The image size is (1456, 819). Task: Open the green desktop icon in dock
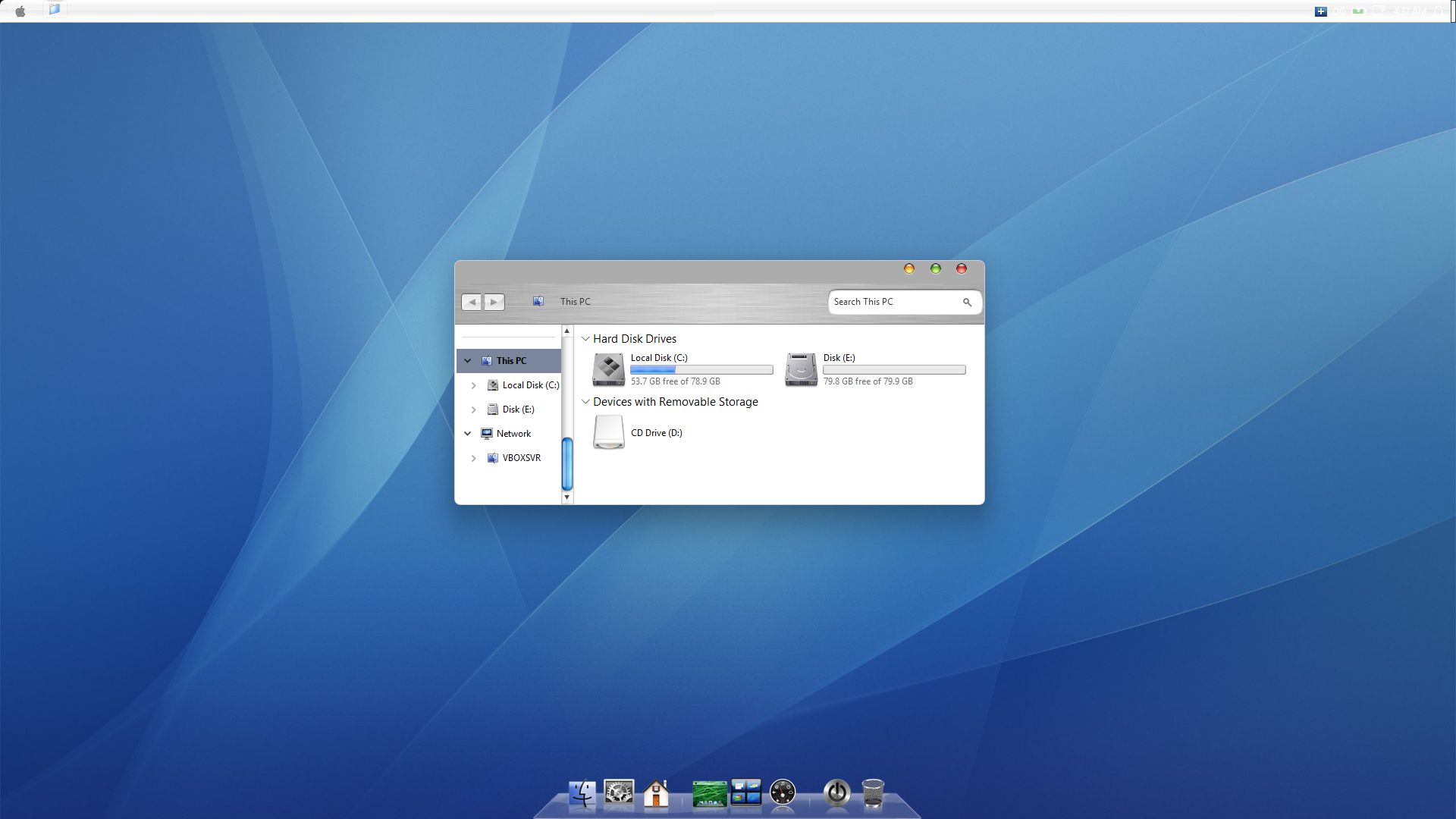click(709, 794)
